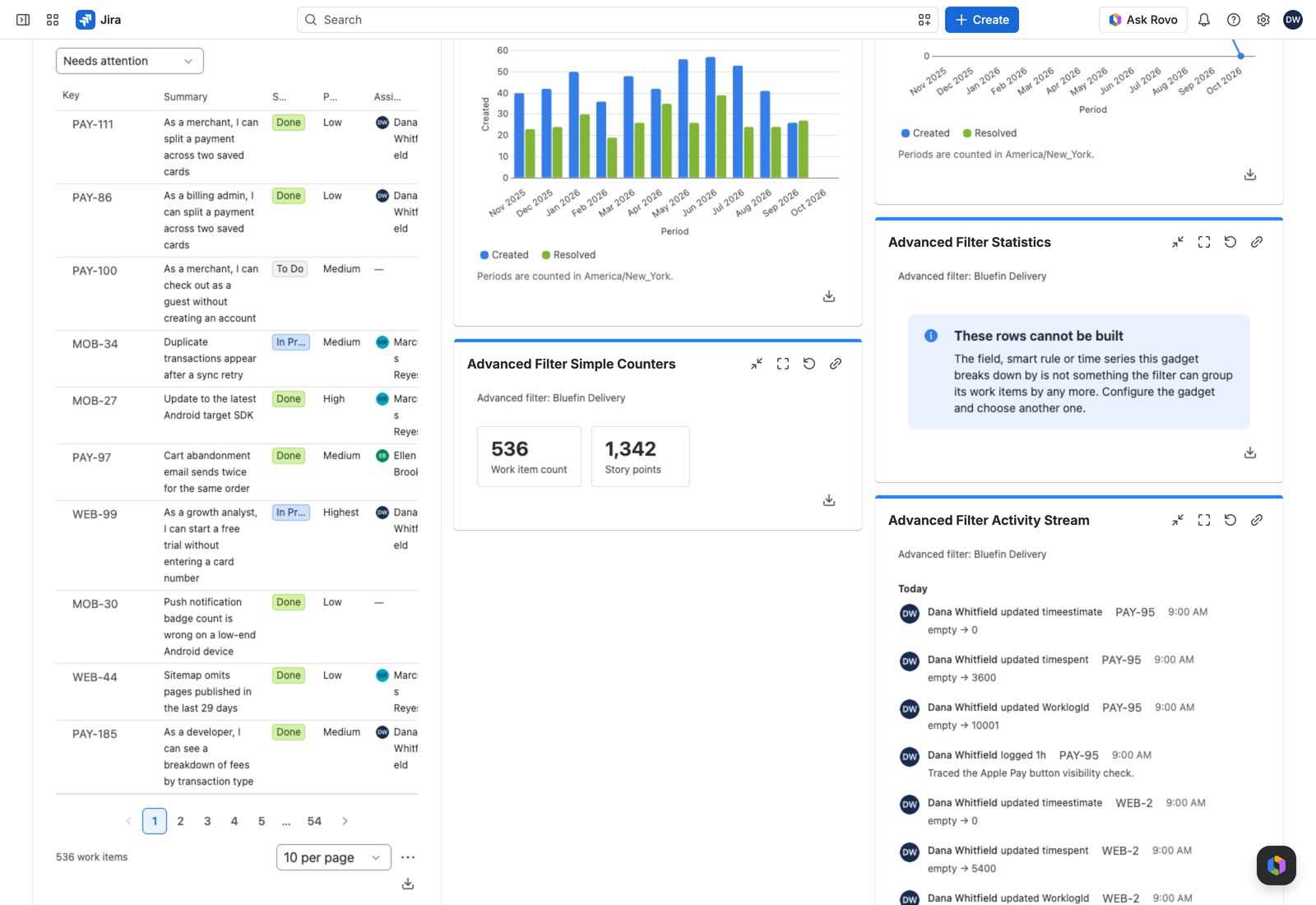Refresh the Advanced Filter Activity Stream gadget
Image resolution: width=1316 pixels, height=905 pixels.
(x=1230, y=520)
